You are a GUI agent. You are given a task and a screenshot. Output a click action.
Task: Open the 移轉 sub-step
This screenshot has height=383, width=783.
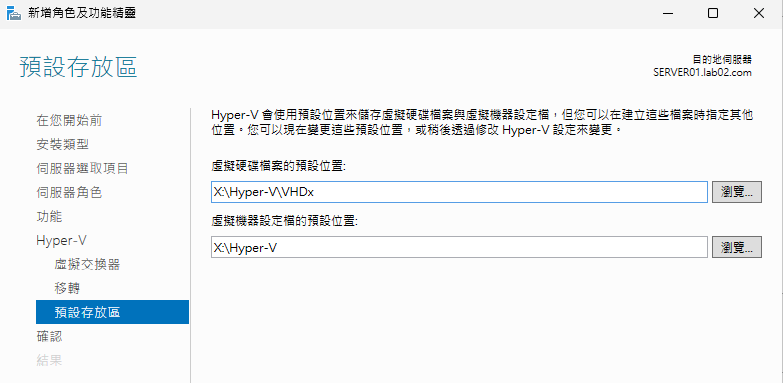tap(67, 289)
